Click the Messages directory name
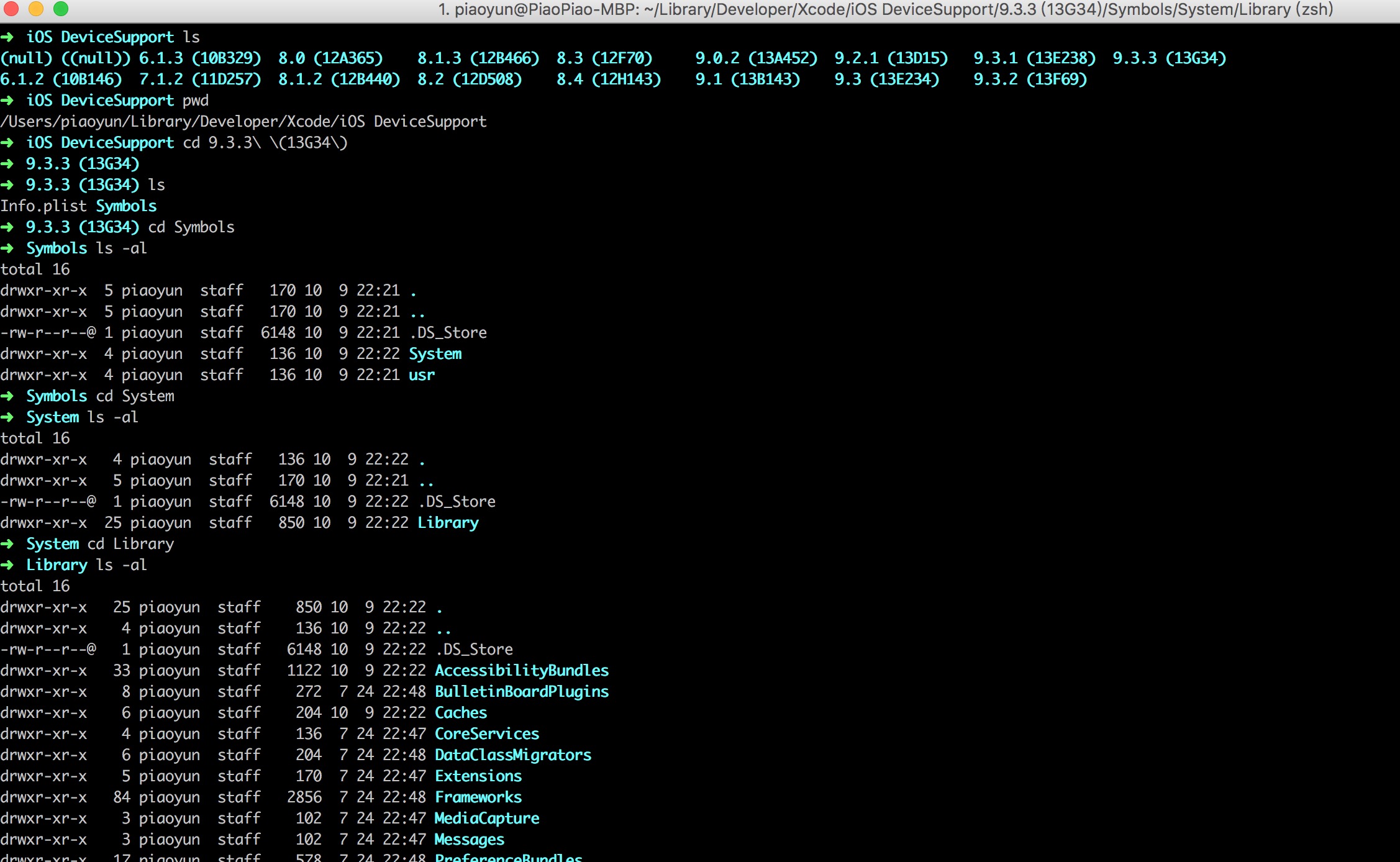The width and height of the screenshot is (1400, 862). [x=470, y=840]
